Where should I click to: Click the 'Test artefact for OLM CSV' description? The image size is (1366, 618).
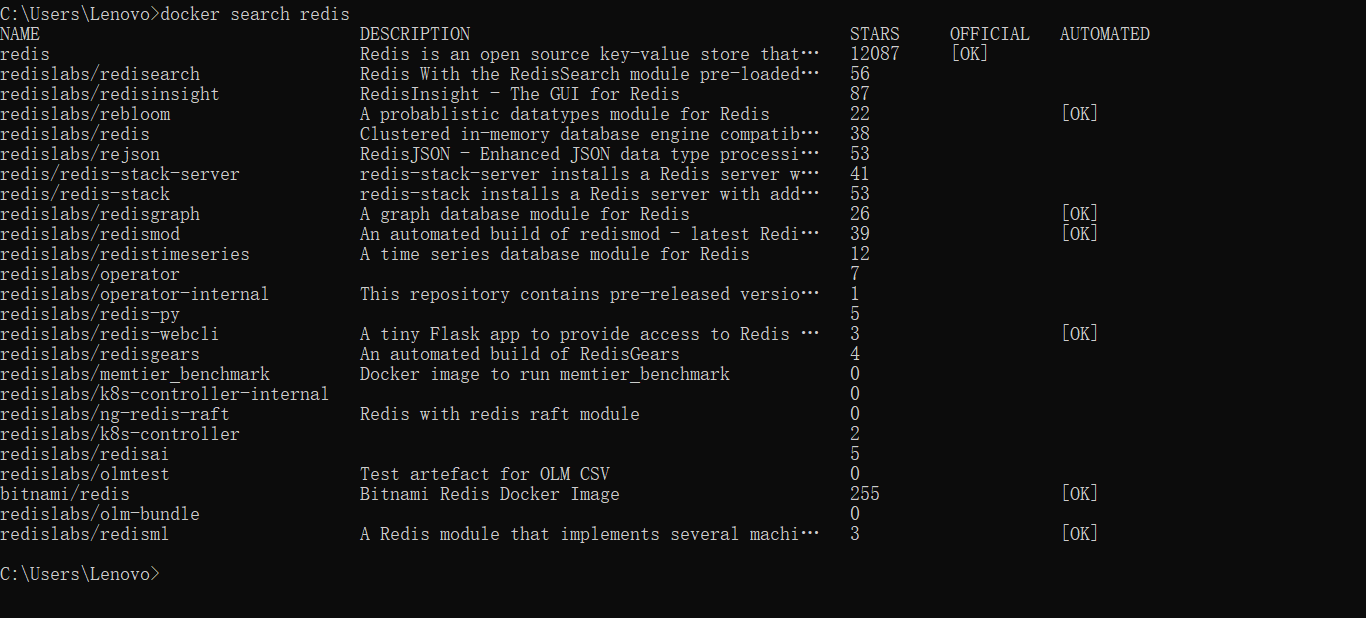tap(485, 474)
